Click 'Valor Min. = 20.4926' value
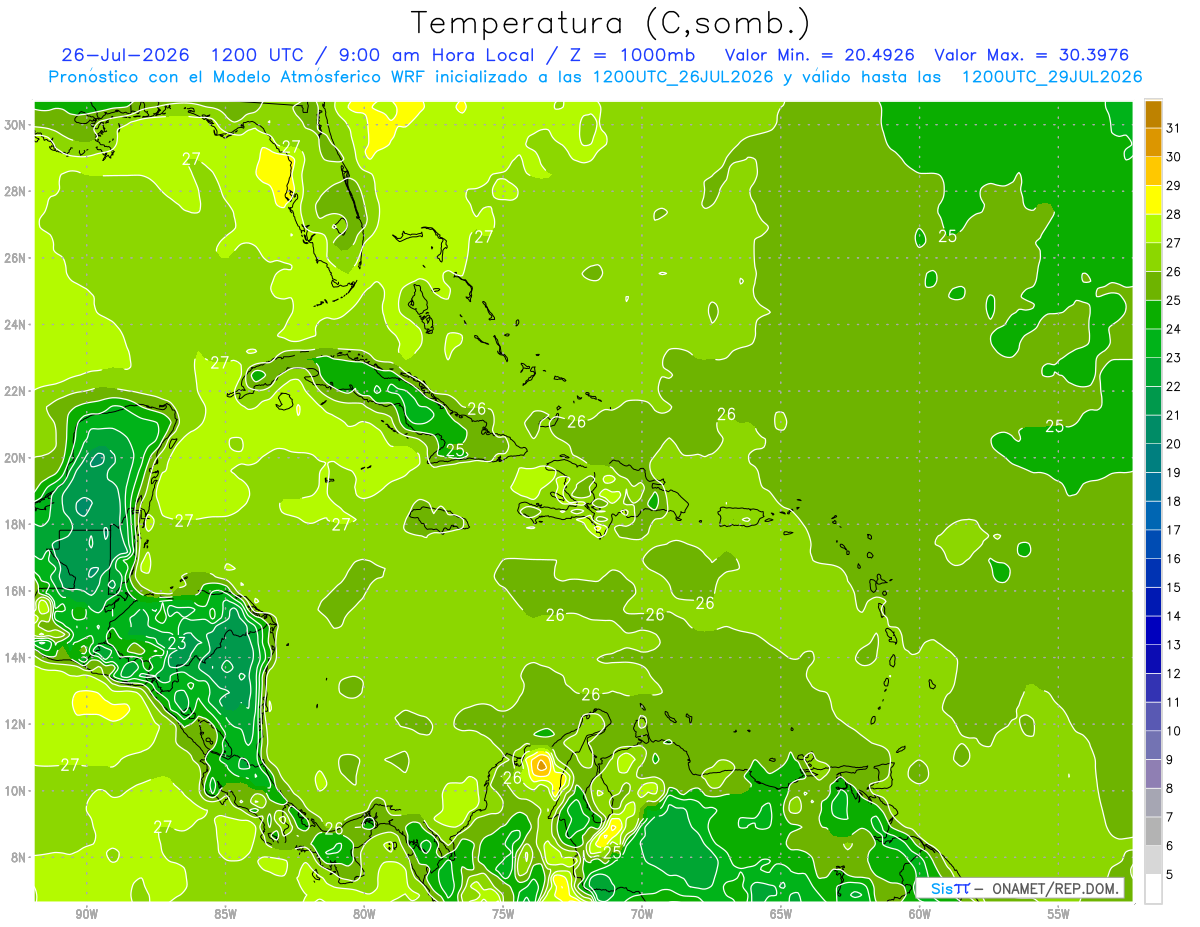 click(820, 55)
